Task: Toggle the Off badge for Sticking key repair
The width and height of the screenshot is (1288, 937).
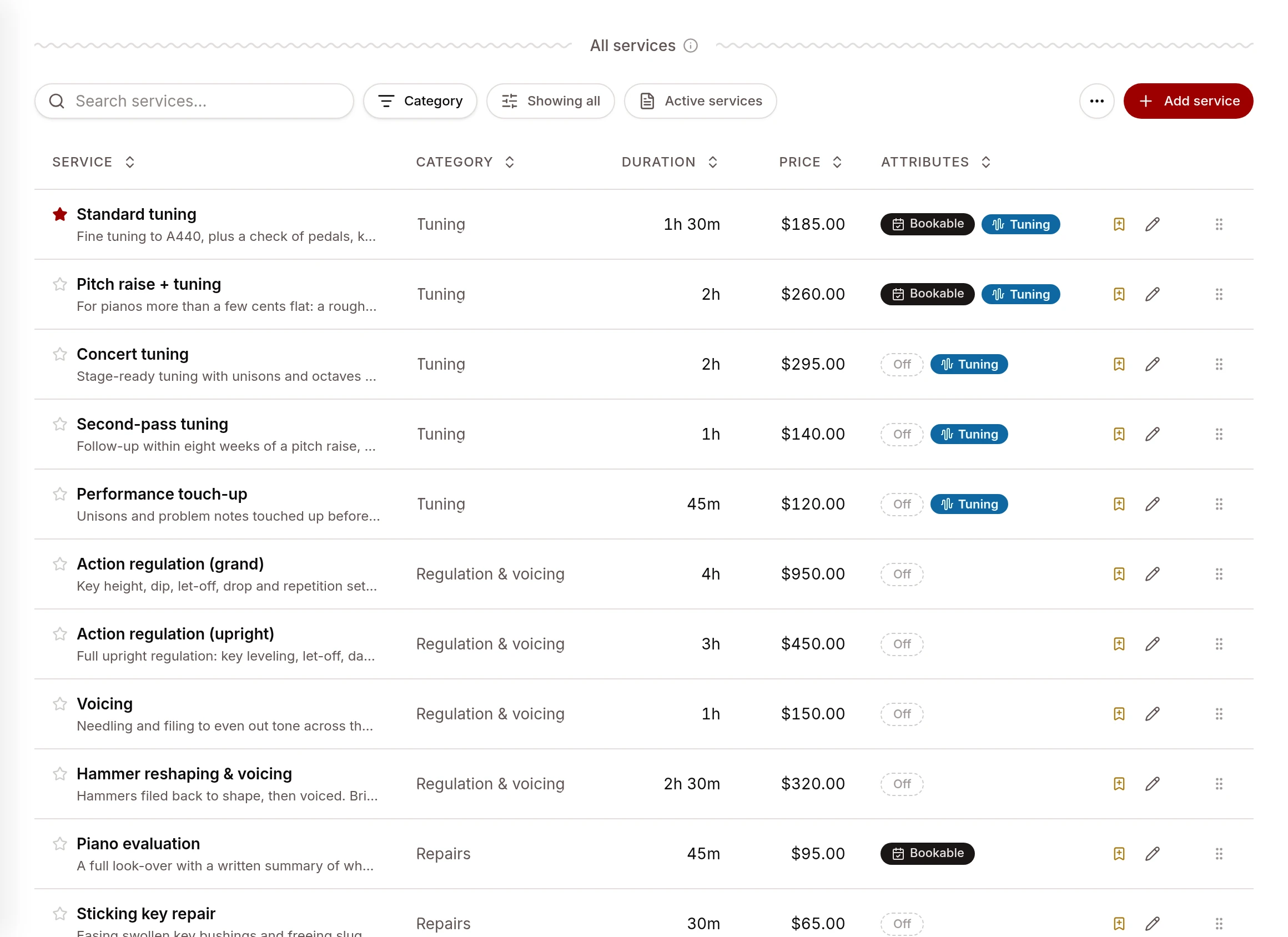Action: coord(902,923)
